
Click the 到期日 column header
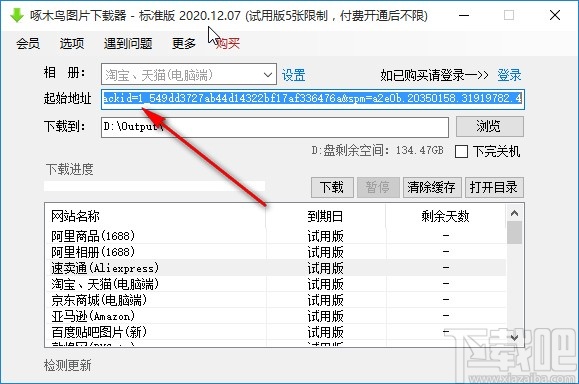[325, 216]
